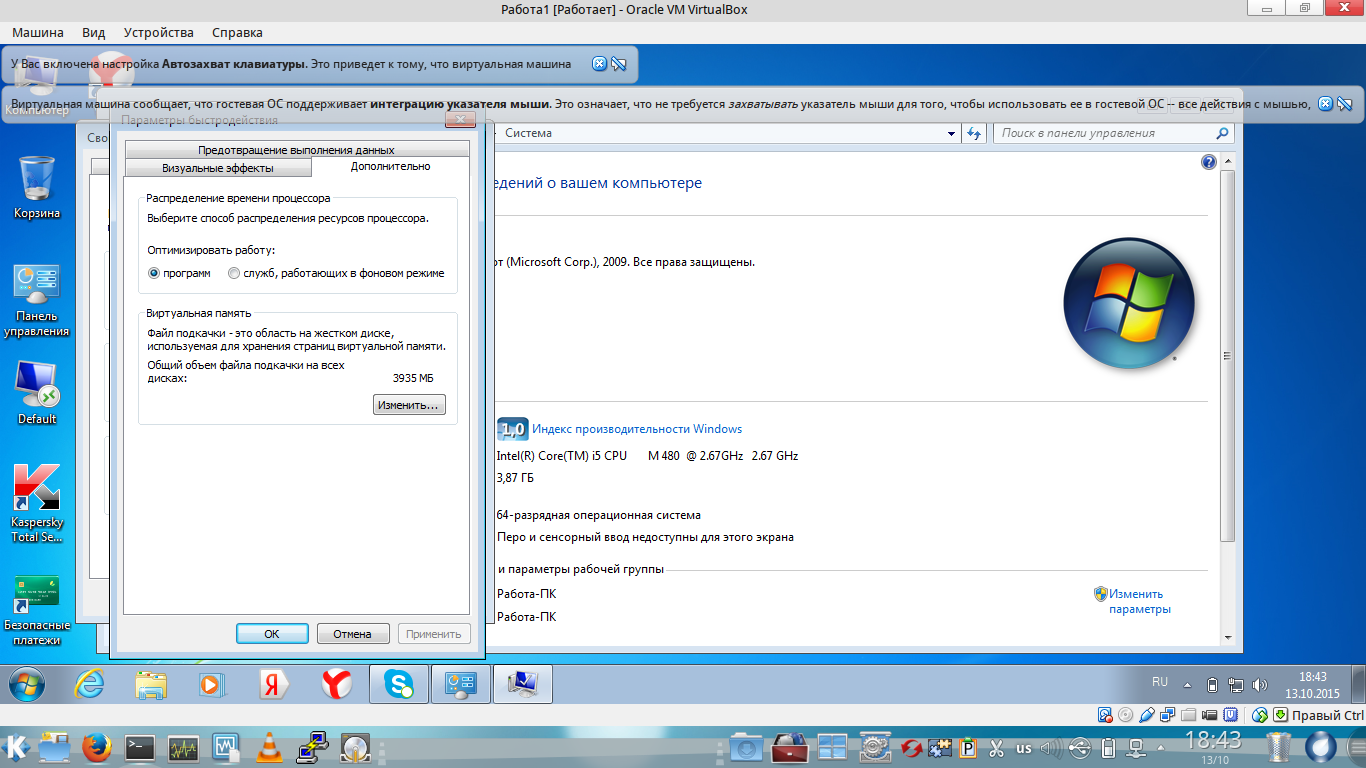
Task: Switch to Предотвращение выполнения данных tab
Action: point(297,150)
